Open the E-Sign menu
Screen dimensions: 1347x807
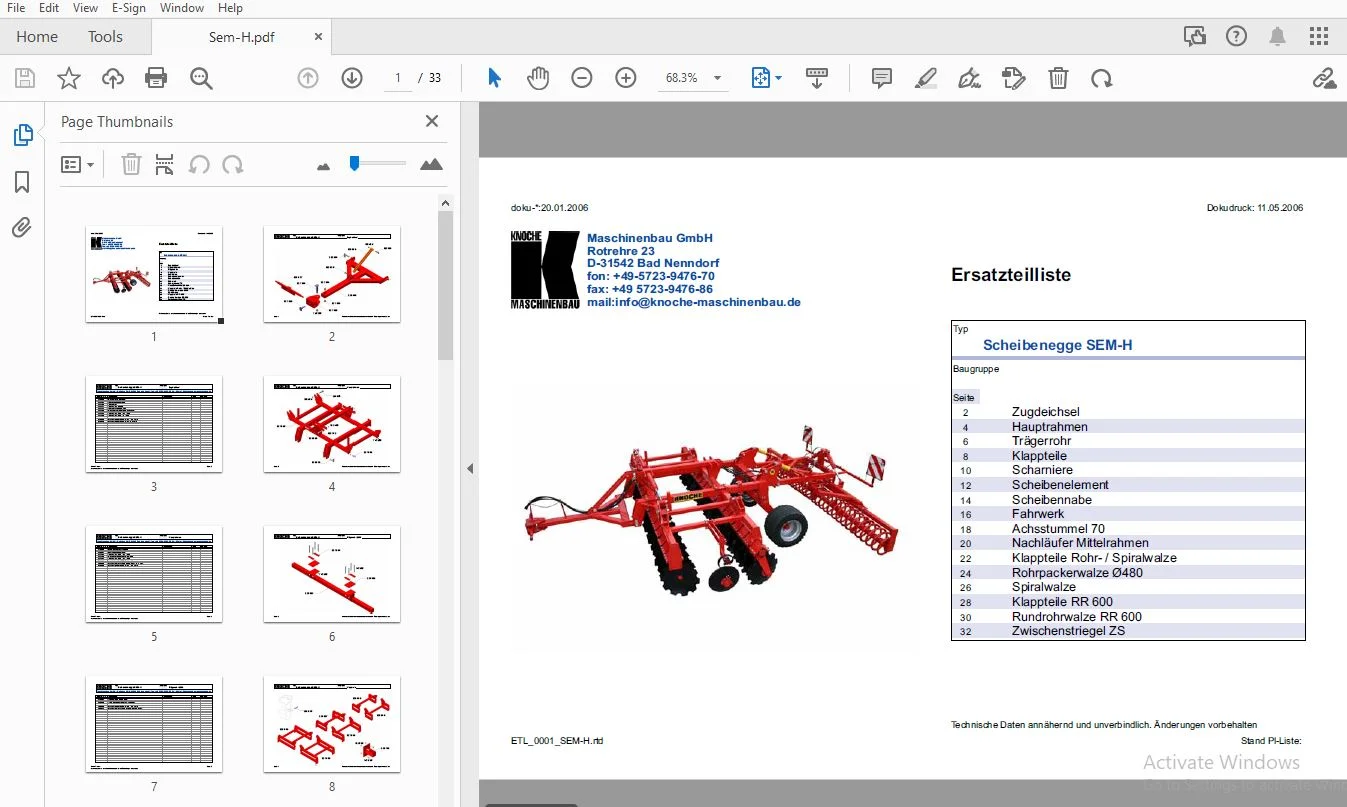(x=129, y=8)
